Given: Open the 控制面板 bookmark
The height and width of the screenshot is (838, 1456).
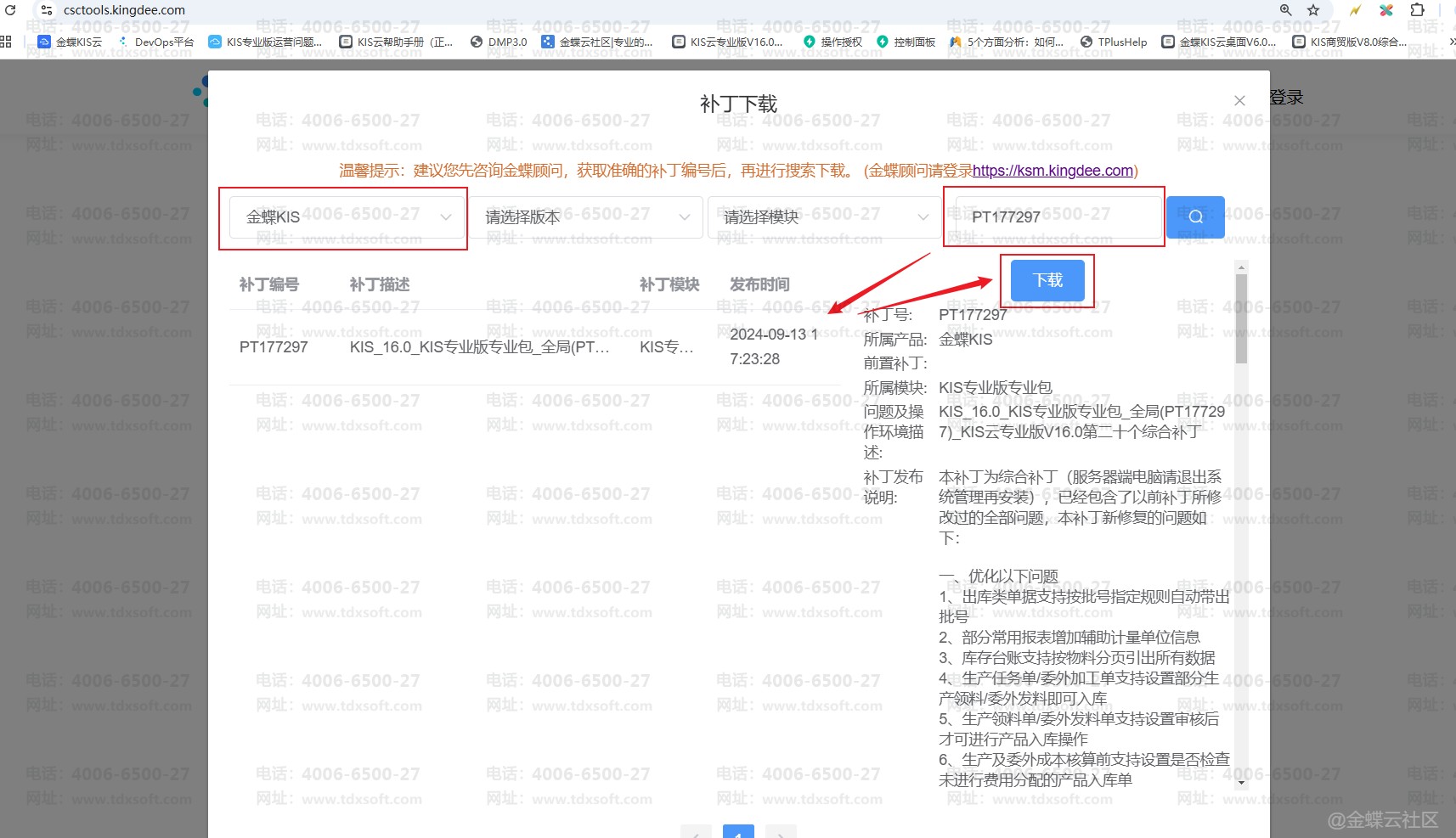Looking at the screenshot, I should pos(906,42).
